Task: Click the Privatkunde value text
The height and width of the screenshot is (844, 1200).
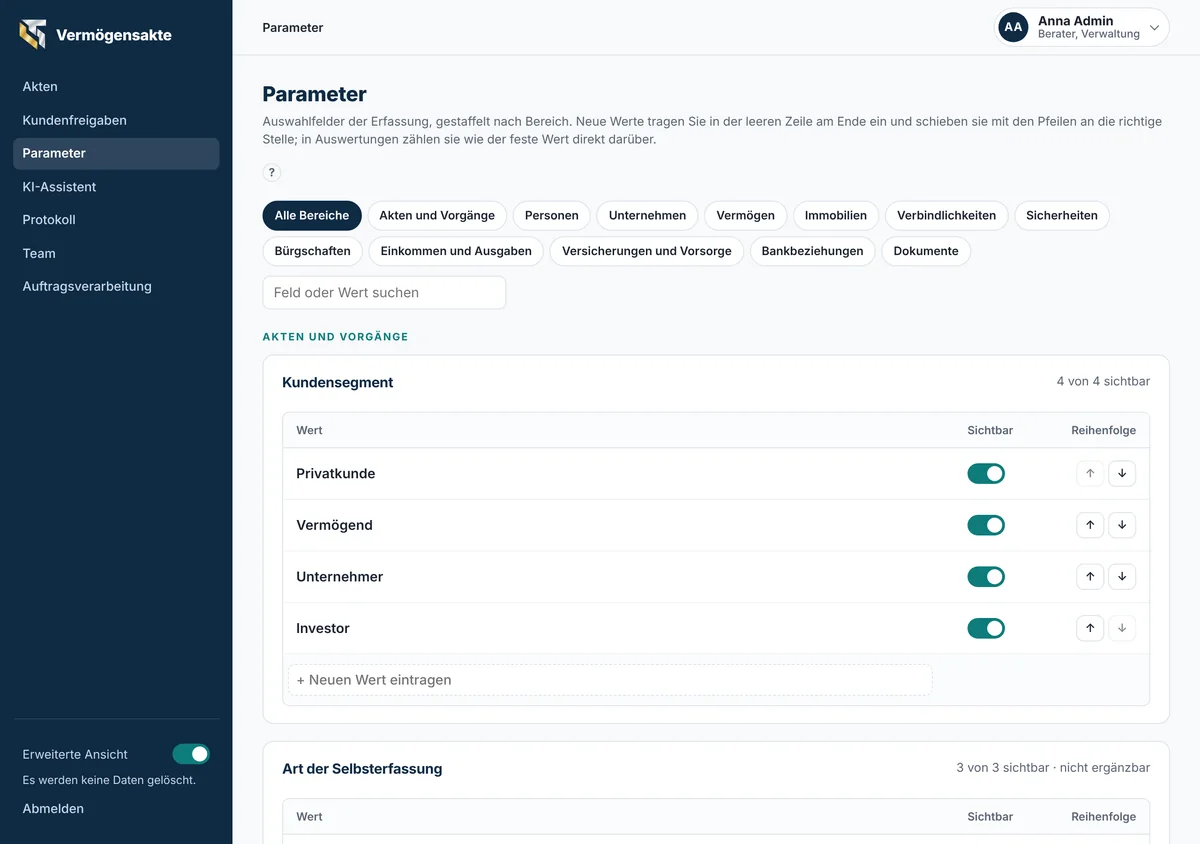Action: tap(336, 474)
